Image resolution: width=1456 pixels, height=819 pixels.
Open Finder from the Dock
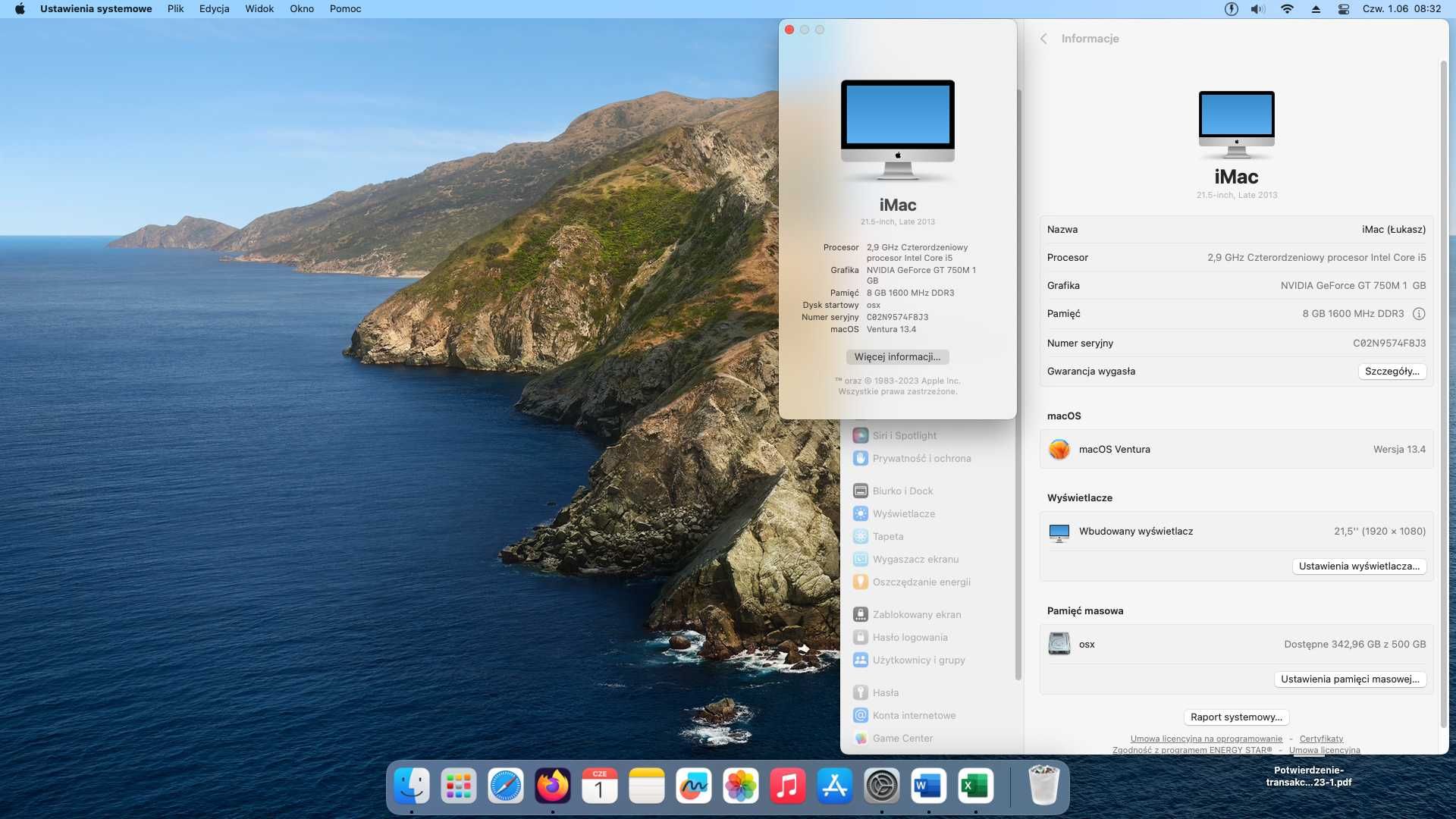click(412, 786)
